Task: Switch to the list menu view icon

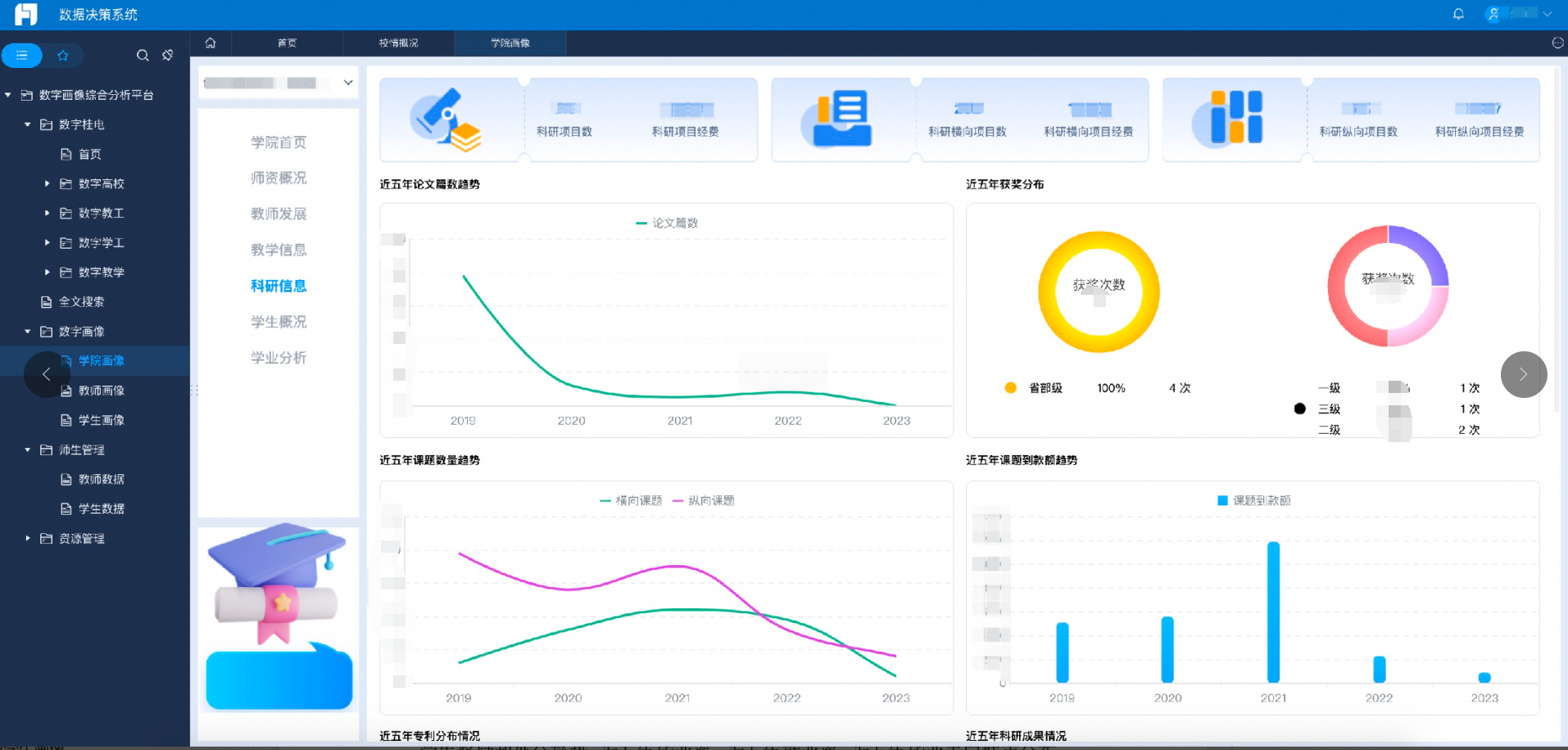Action: click(22, 56)
